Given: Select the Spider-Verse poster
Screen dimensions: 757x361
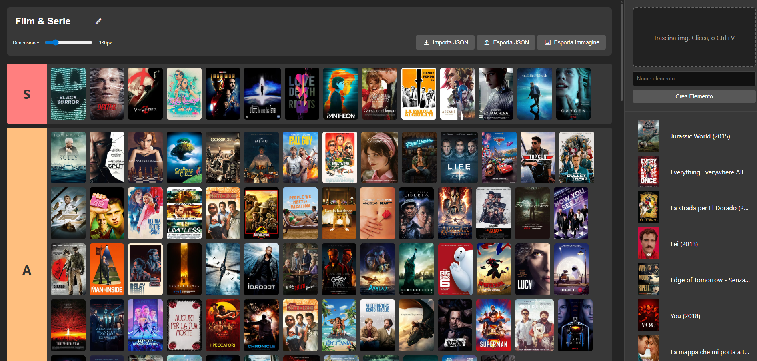Looking at the screenshot, I should (494, 269).
